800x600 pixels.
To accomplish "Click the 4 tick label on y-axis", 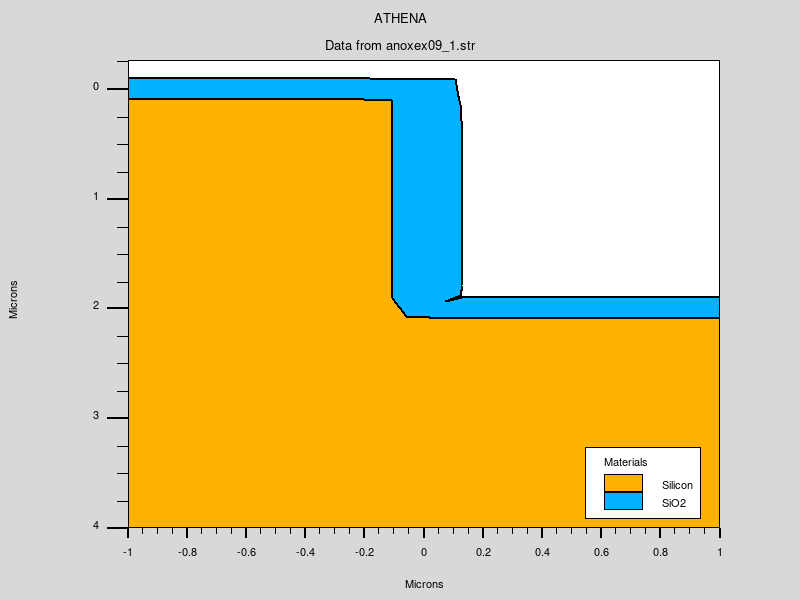I will [96, 526].
